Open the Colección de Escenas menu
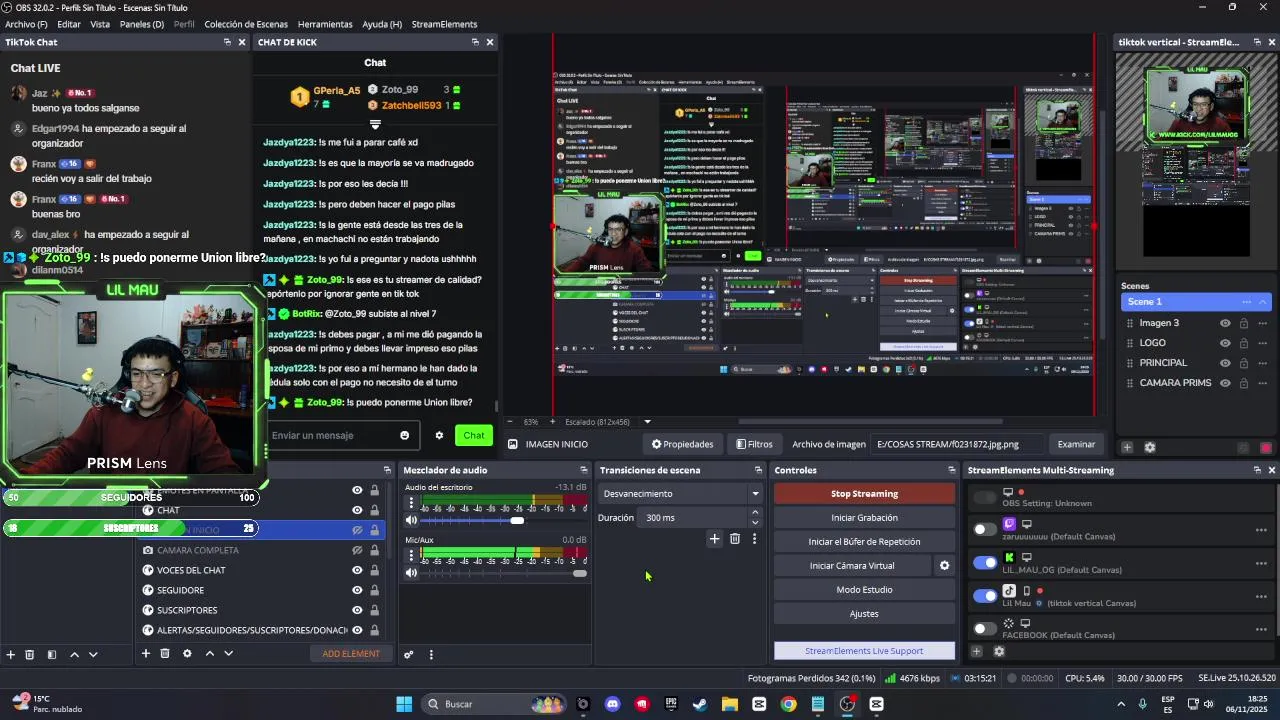 click(x=246, y=24)
